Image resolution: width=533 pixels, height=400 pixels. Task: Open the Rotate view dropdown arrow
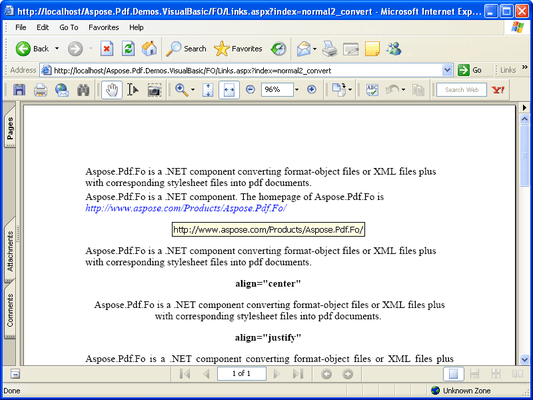(350, 90)
